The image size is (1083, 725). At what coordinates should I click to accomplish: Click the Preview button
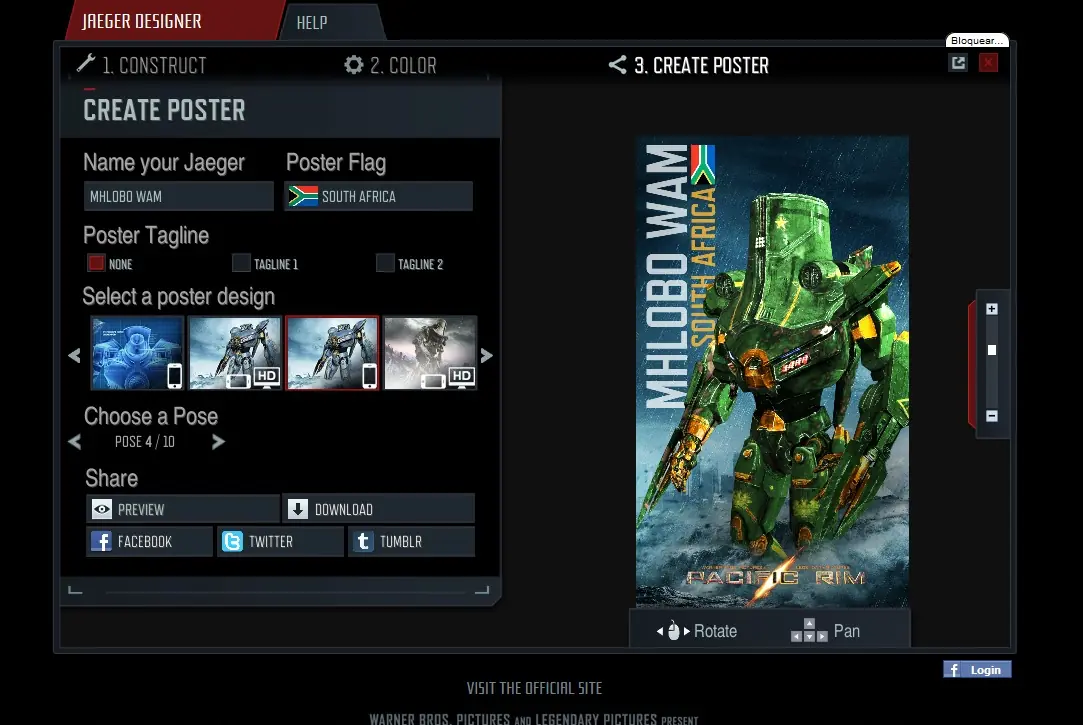click(183, 509)
